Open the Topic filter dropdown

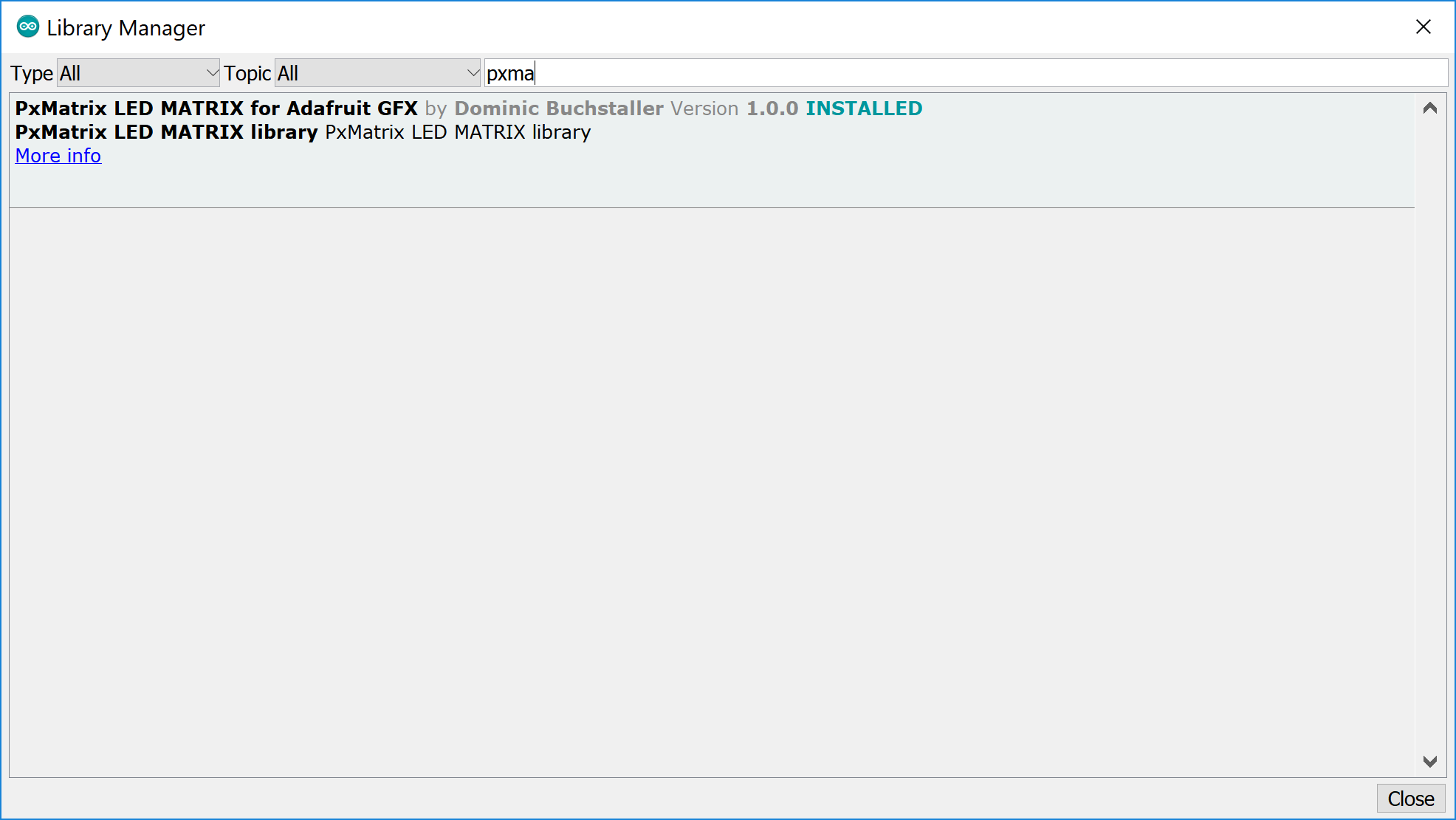[x=377, y=73]
